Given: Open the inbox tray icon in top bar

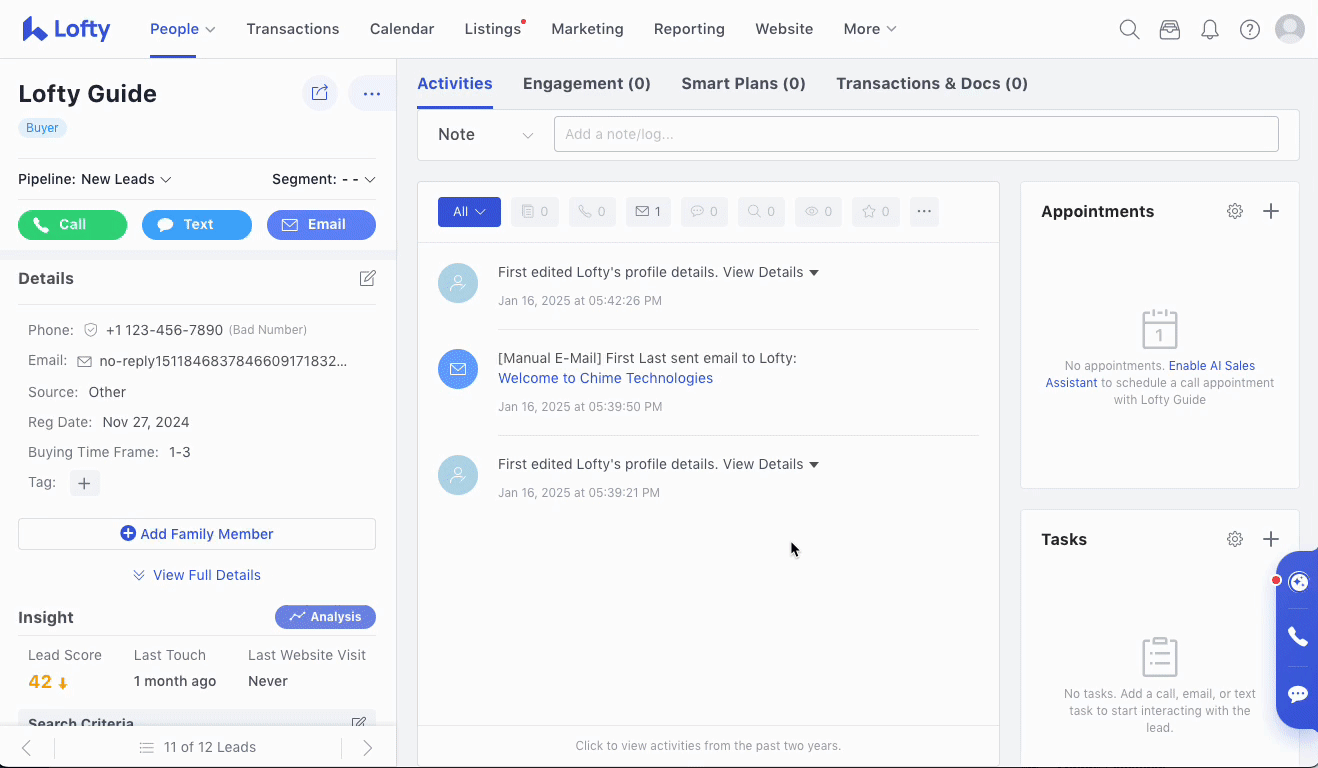Looking at the screenshot, I should (1169, 29).
